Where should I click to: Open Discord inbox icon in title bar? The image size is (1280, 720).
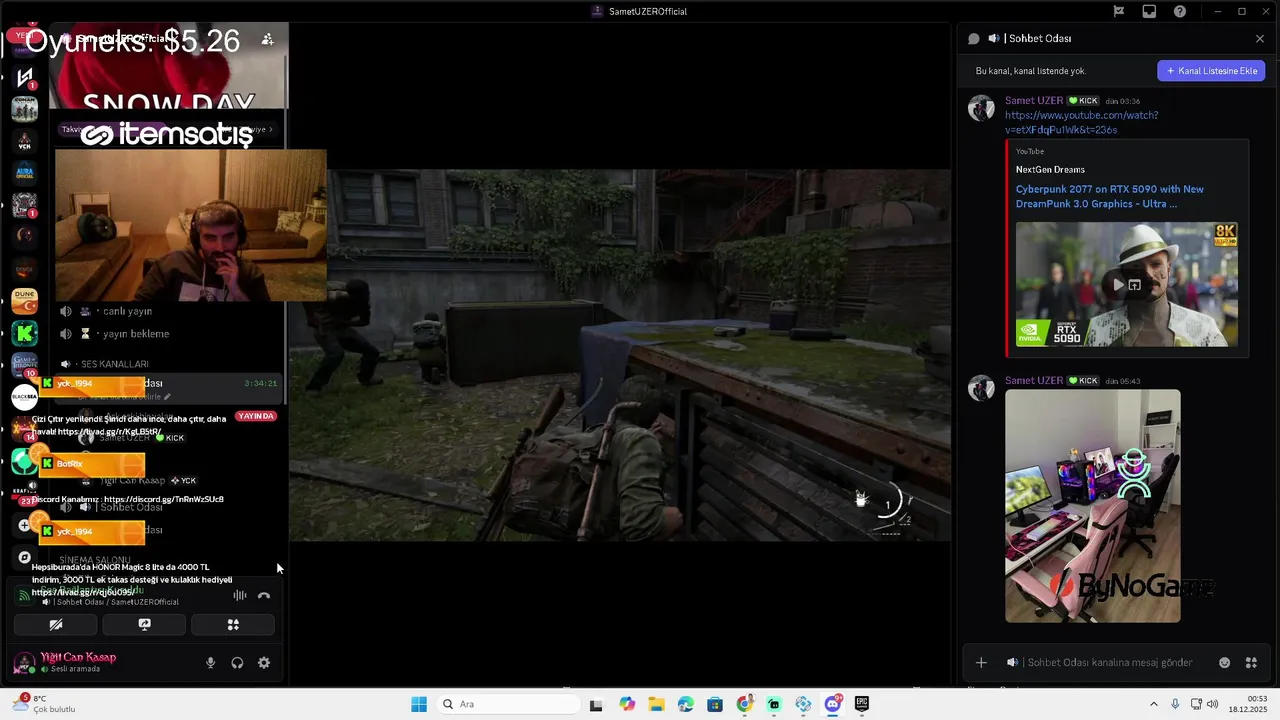[1149, 11]
